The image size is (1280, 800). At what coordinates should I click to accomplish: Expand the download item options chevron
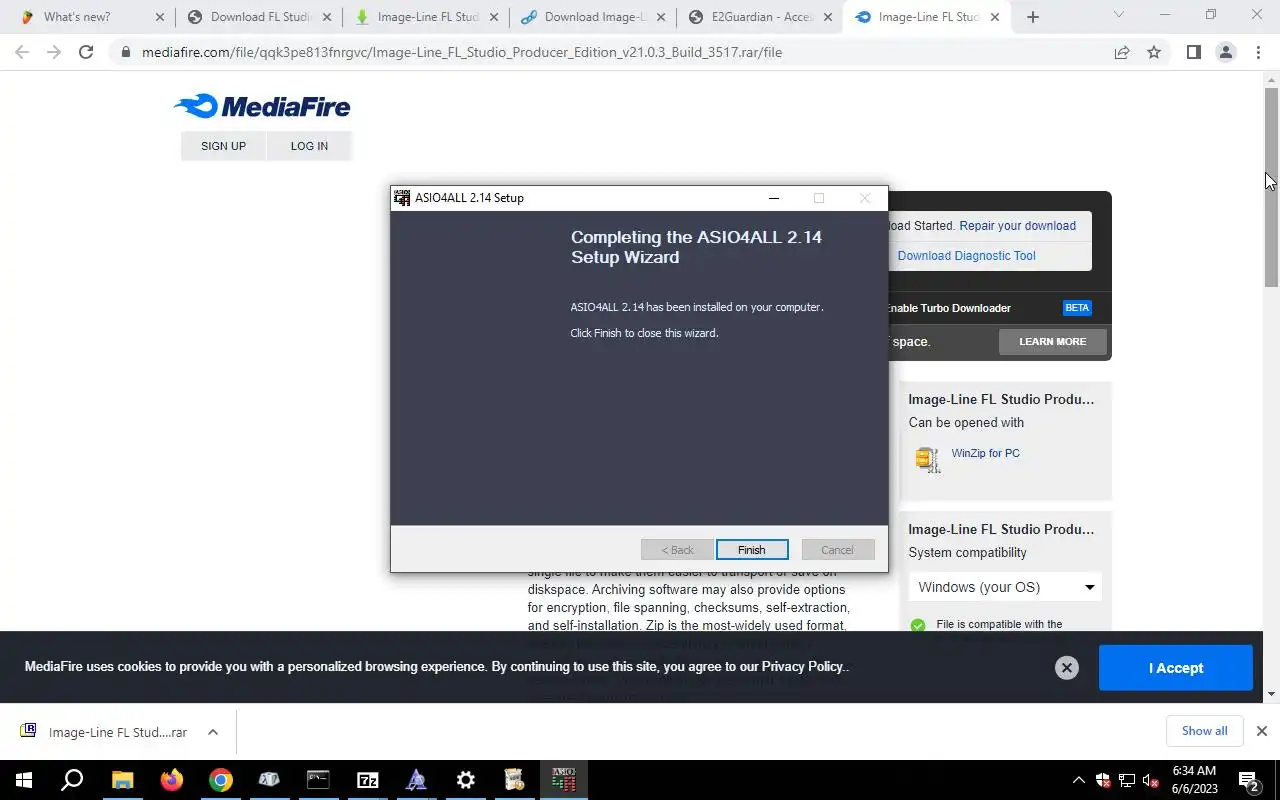(x=213, y=732)
